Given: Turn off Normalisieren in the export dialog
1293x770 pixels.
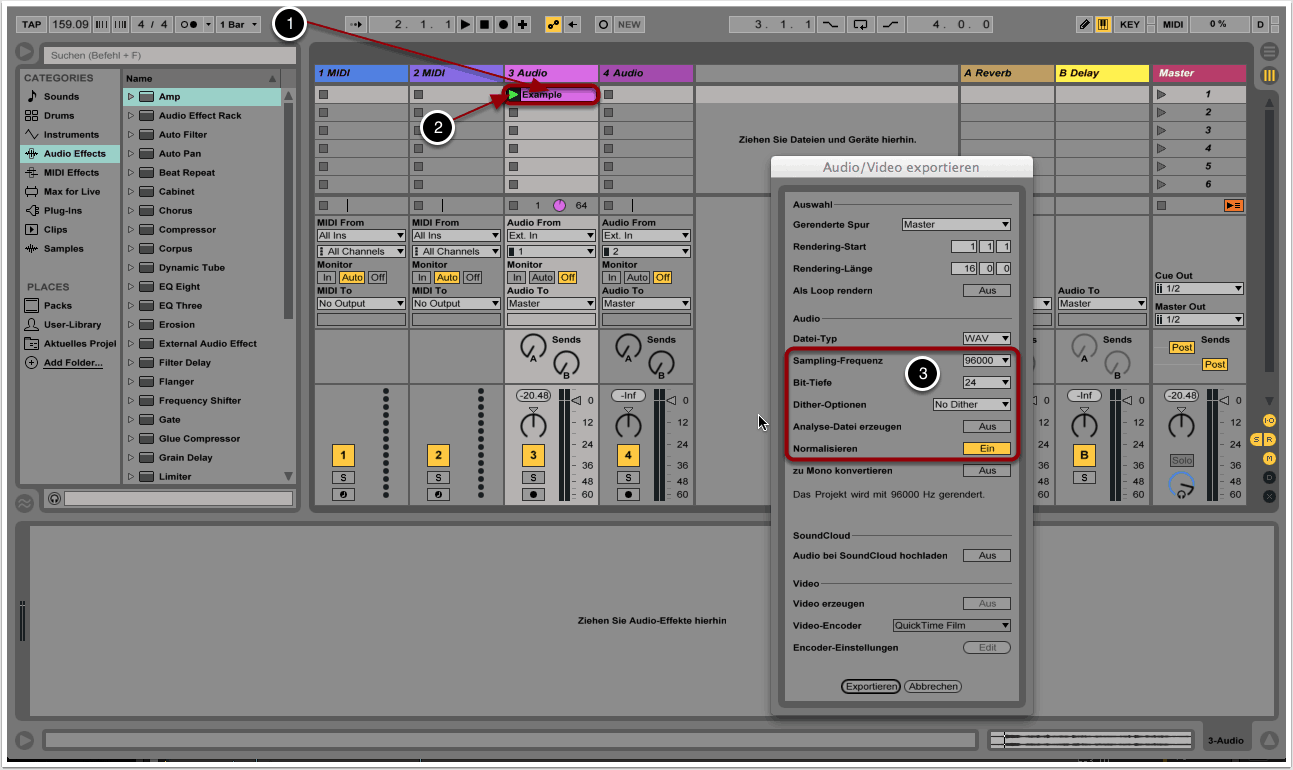Looking at the screenshot, I should (x=986, y=449).
